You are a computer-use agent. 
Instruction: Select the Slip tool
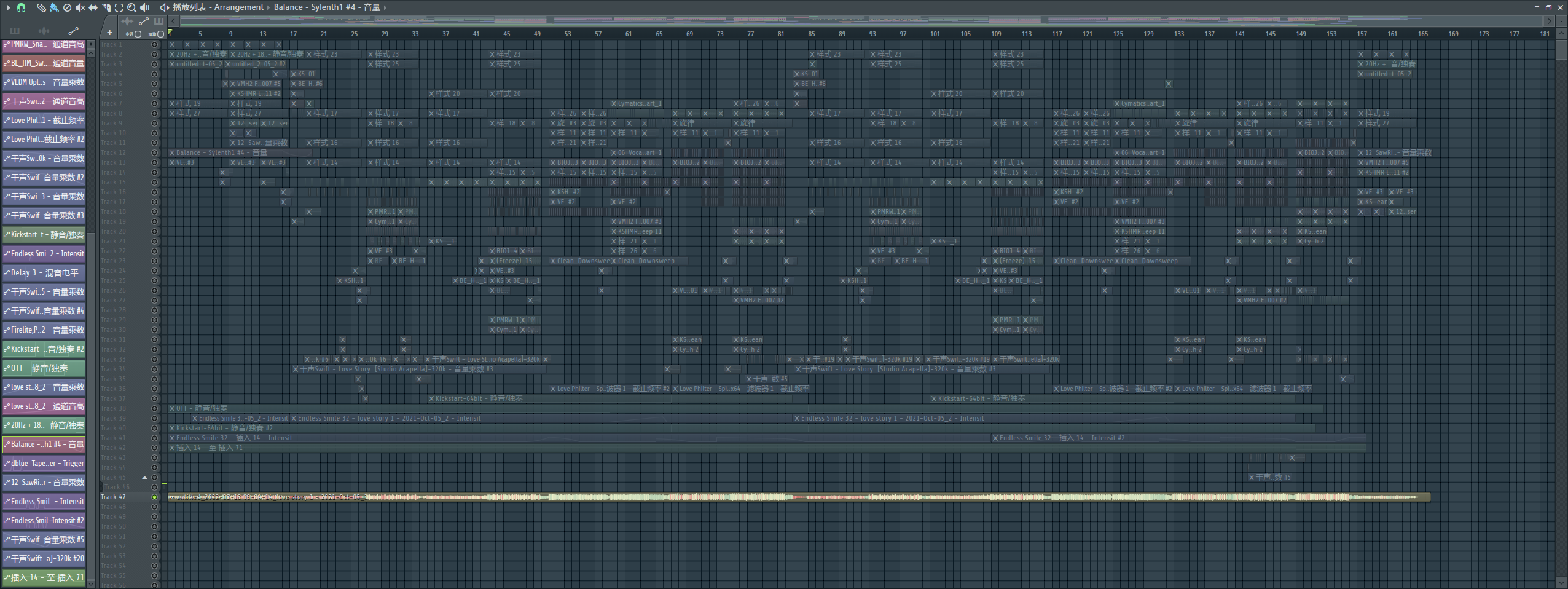[x=93, y=7]
